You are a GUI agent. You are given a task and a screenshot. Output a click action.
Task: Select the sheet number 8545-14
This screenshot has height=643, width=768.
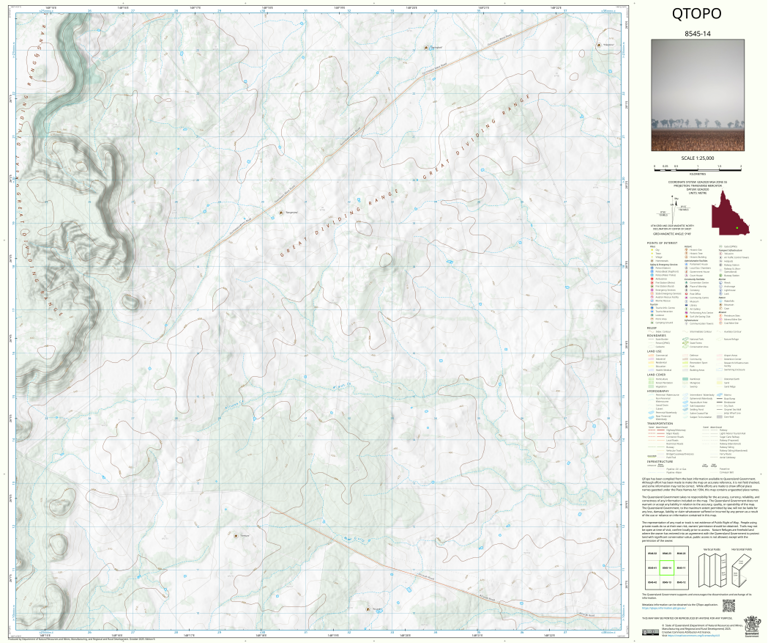pos(697,34)
